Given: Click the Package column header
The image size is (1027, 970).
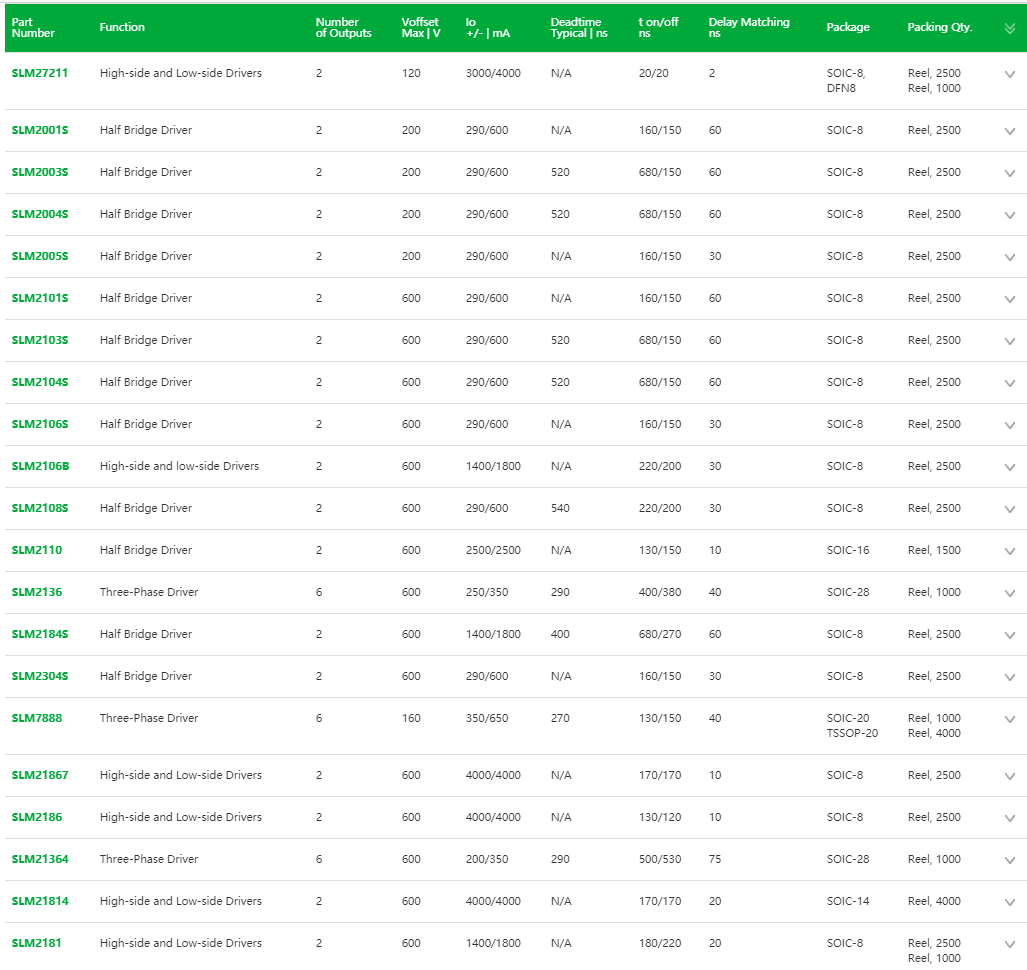Looking at the screenshot, I should click(x=848, y=27).
